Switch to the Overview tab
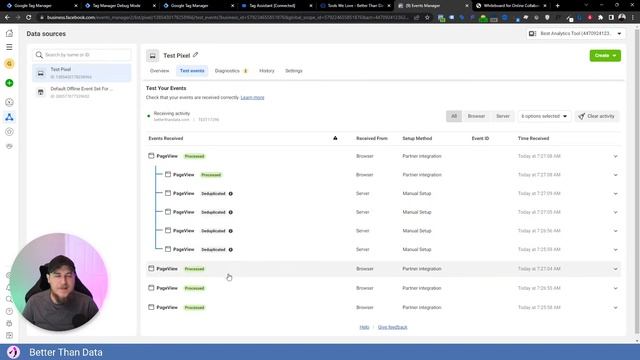The image size is (640, 360). click(159, 71)
